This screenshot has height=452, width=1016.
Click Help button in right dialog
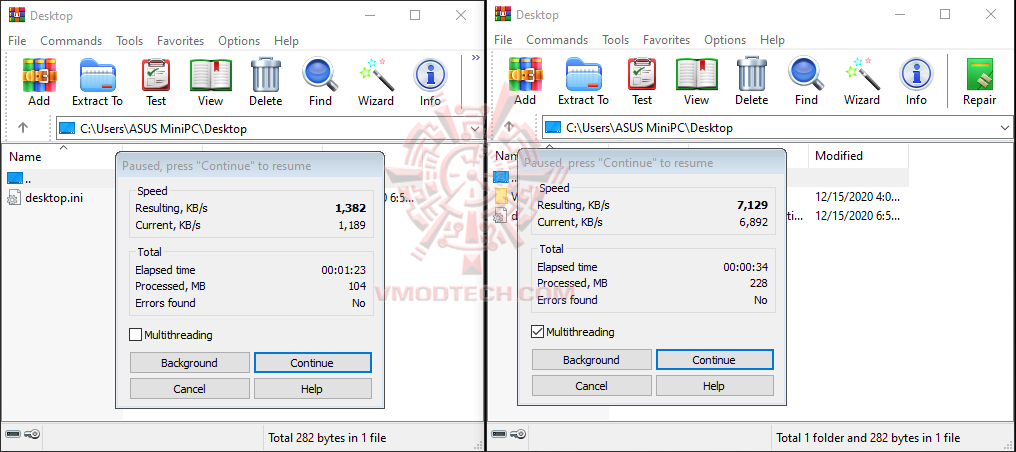(714, 385)
